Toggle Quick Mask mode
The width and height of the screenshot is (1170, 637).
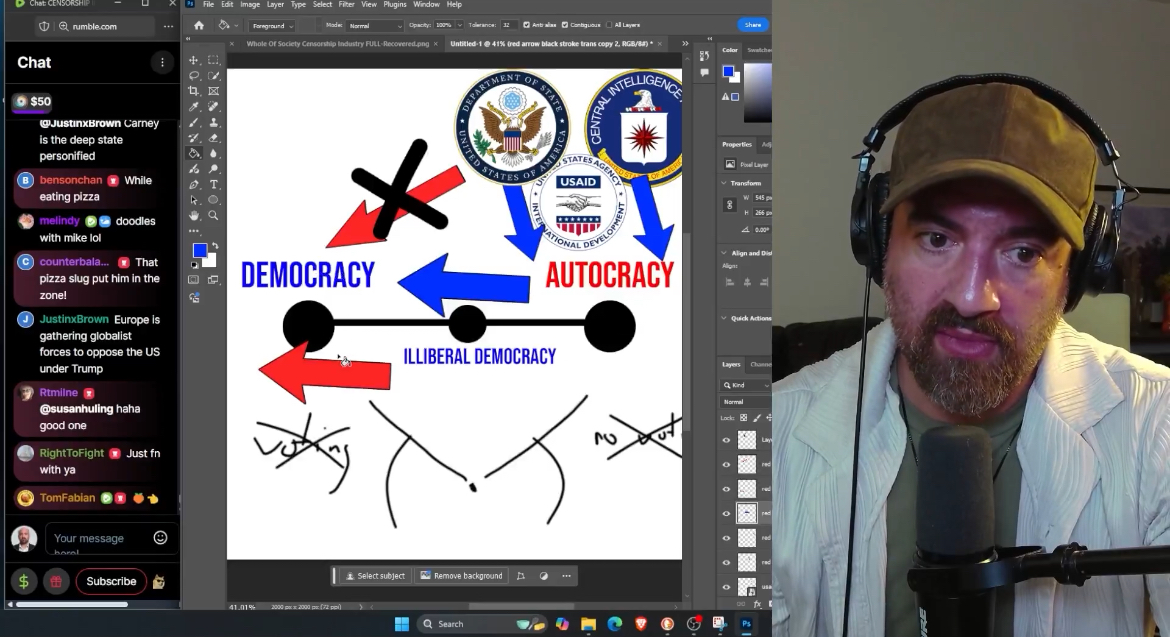coord(194,280)
